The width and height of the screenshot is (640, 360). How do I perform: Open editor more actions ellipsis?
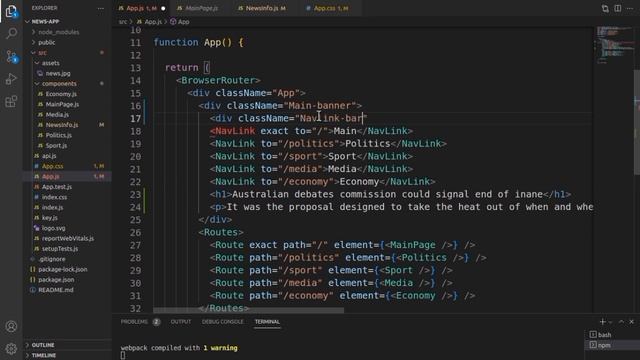pos(630,8)
